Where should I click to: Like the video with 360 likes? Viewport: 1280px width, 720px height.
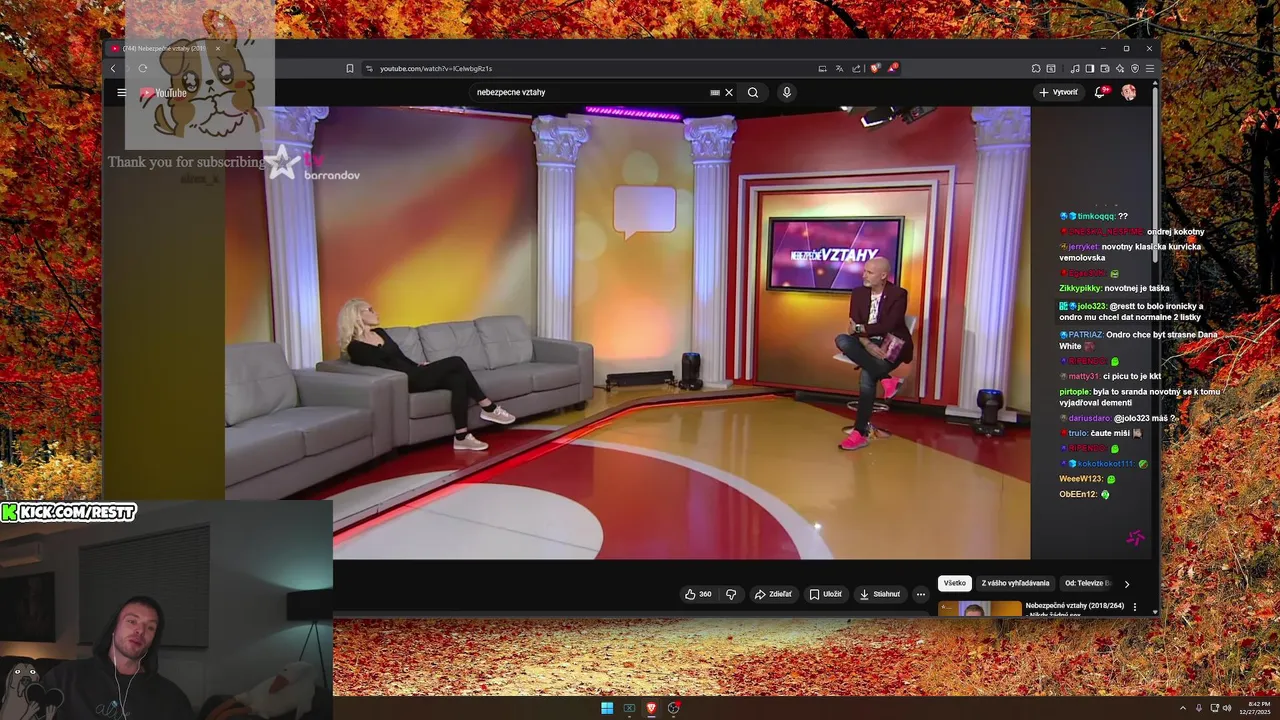(698, 594)
